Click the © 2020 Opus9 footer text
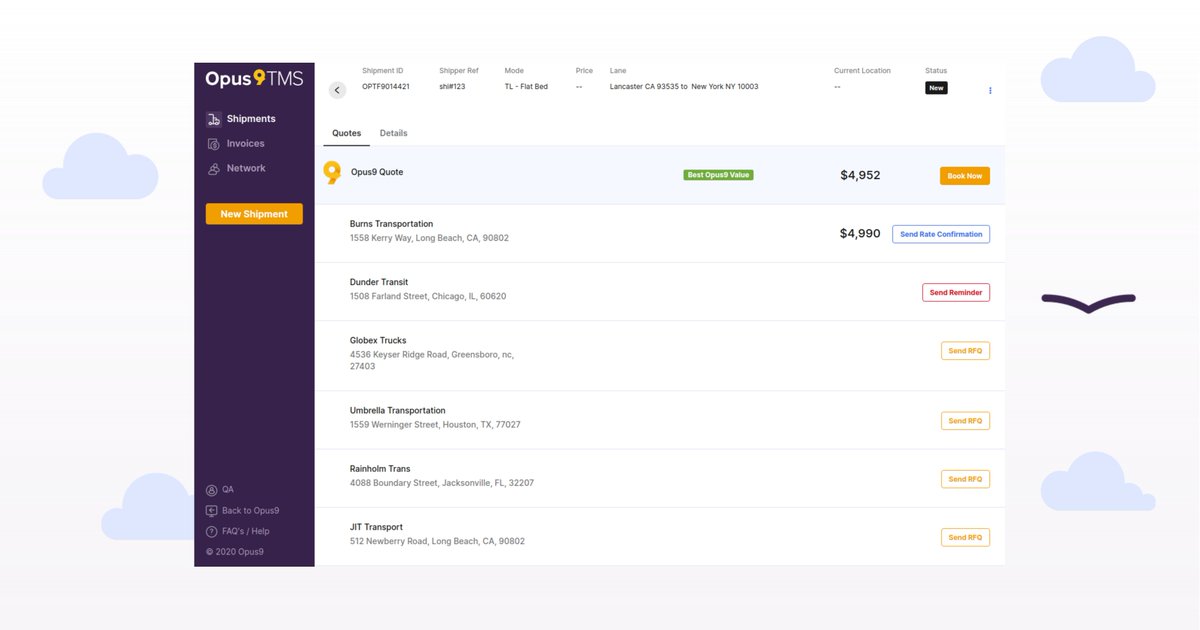This screenshot has width=1200, height=630. tap(235, 552)
